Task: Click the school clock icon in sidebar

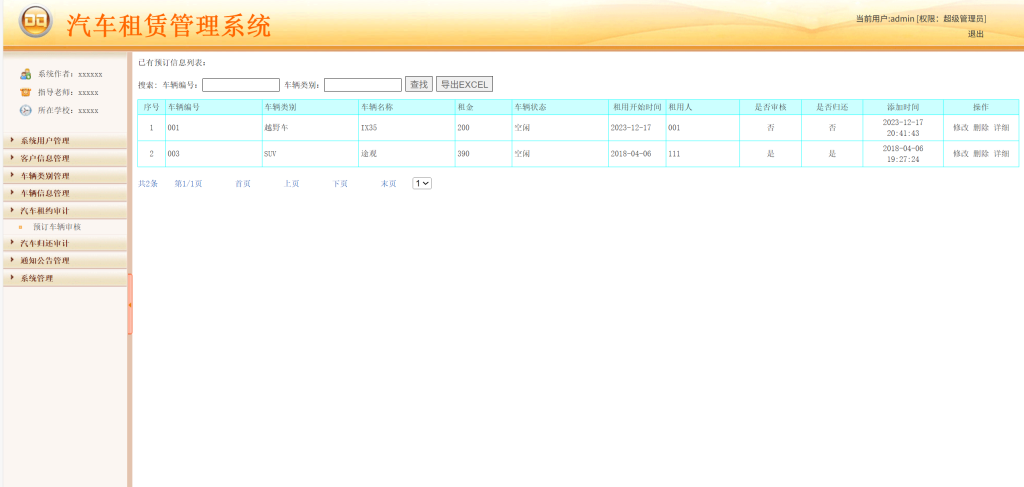Action: [x=25, y=110]
